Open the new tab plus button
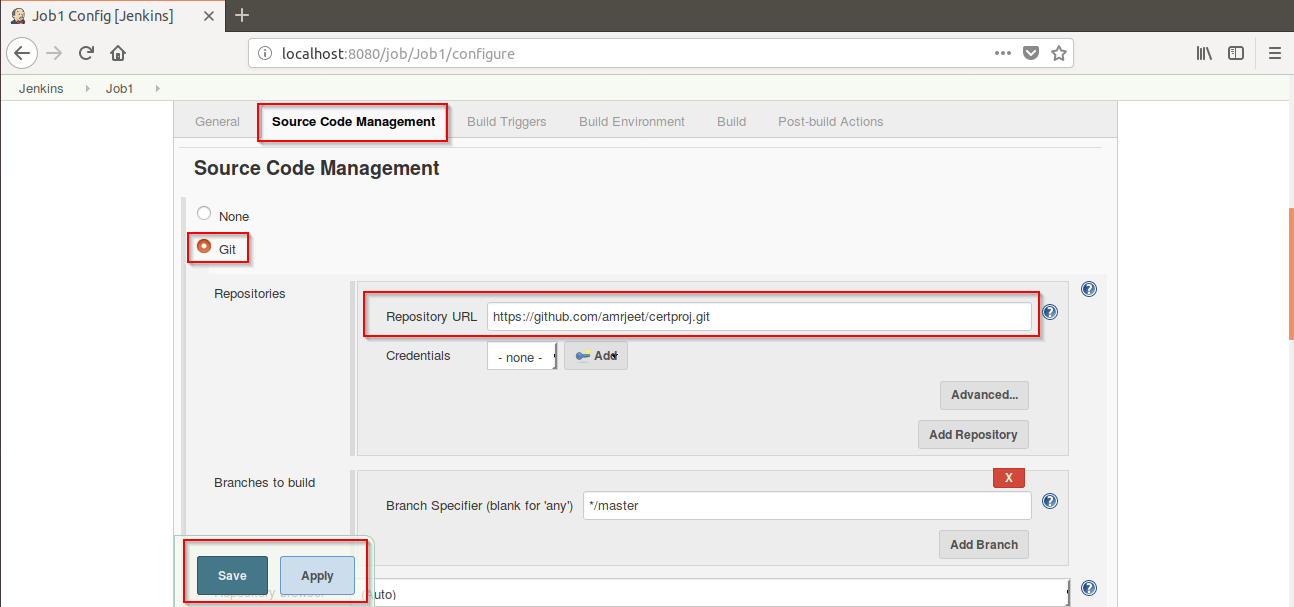This screenshot has height=607, width=1294. pos(242,15)
